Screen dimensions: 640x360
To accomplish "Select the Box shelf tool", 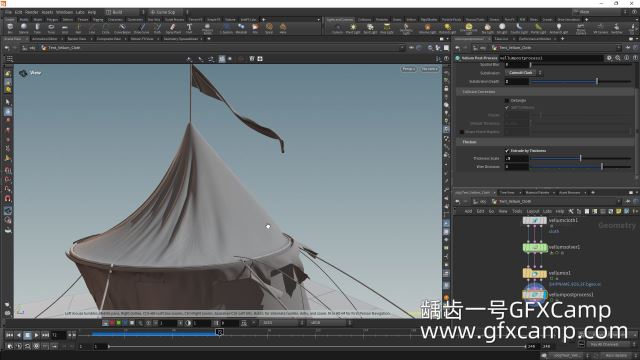I will (x=10, y=28).
